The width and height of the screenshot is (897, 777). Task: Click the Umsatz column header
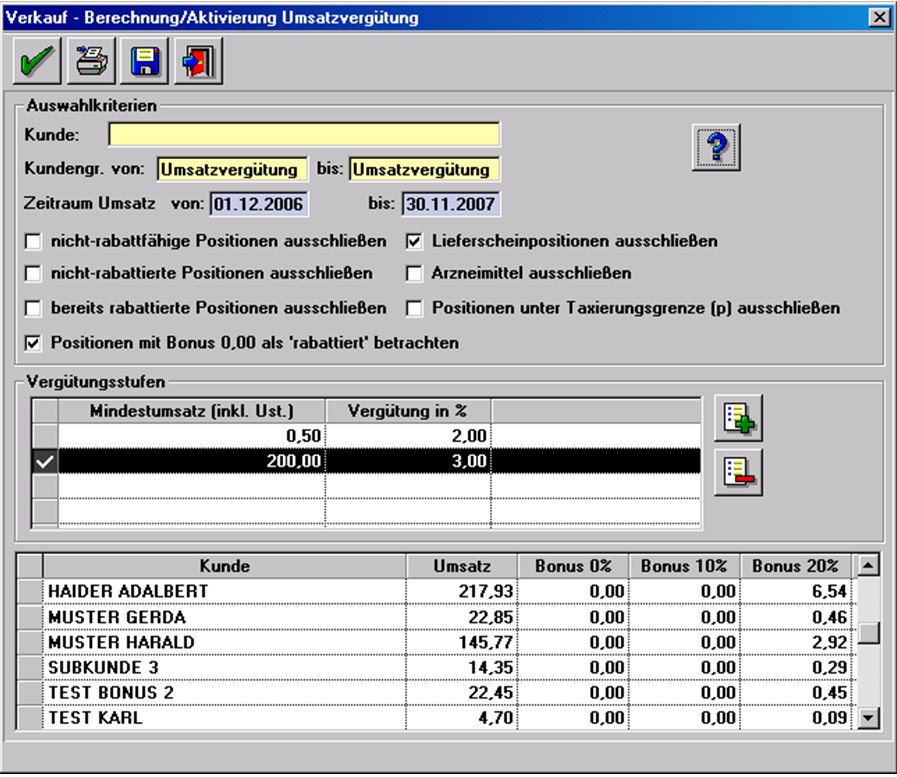[x=462, y=566]
